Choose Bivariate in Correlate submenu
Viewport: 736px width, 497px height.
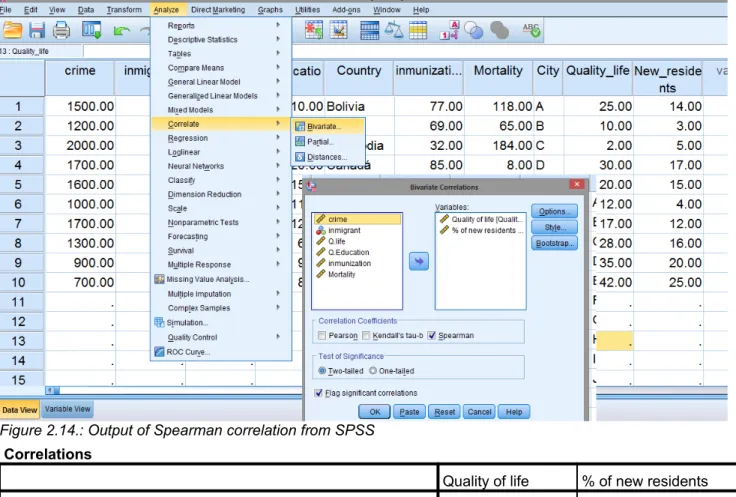pos(328,126)
